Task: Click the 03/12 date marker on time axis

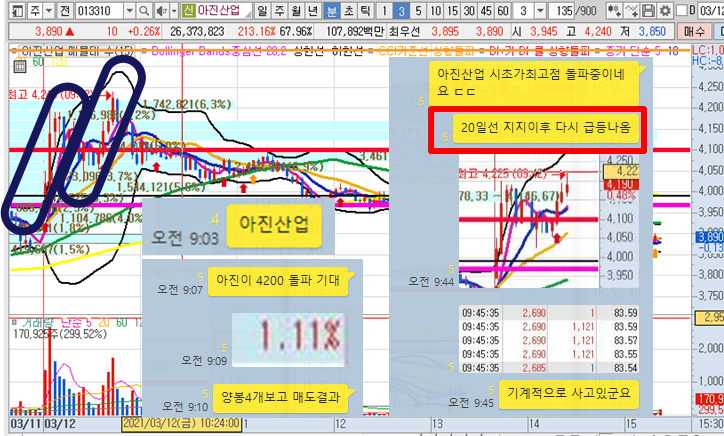Action: 60,424
